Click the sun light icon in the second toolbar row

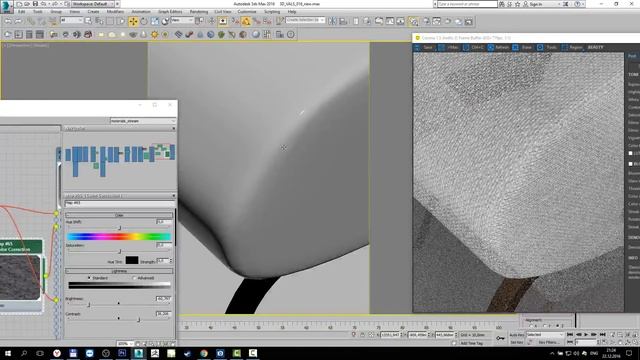point(154,35)
